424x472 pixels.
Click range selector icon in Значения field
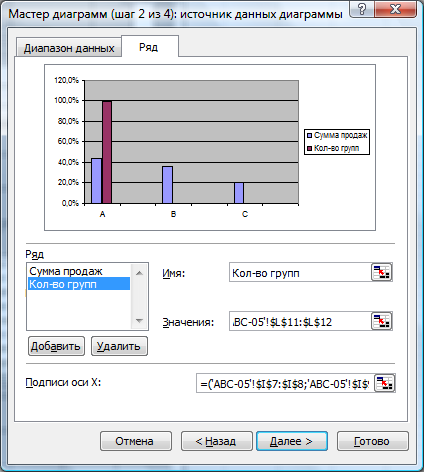tap(381, 321)
